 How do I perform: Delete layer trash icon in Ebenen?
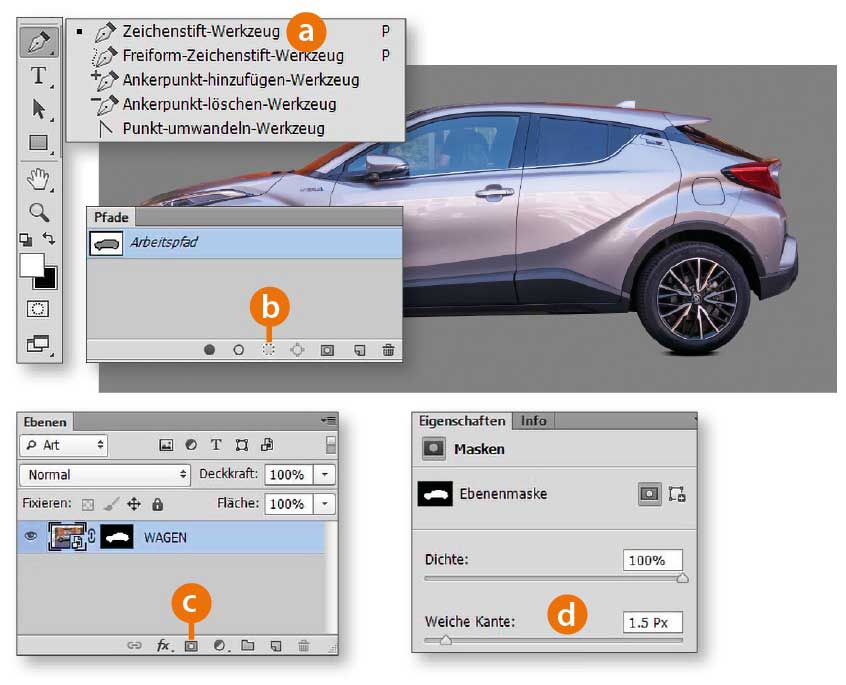coord(304,645)
